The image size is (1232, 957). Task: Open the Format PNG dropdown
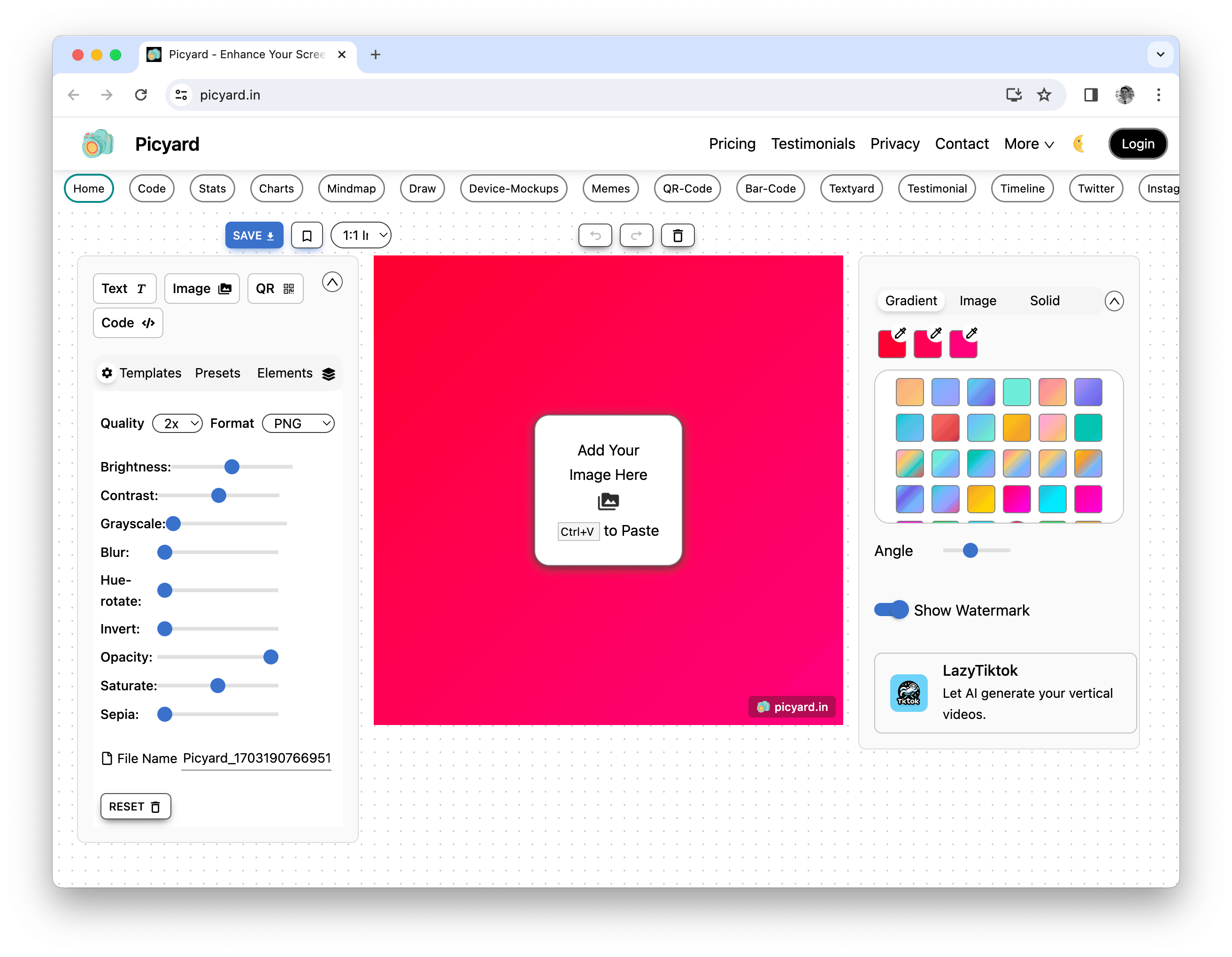pyautogui.click(x=299, y=424)
